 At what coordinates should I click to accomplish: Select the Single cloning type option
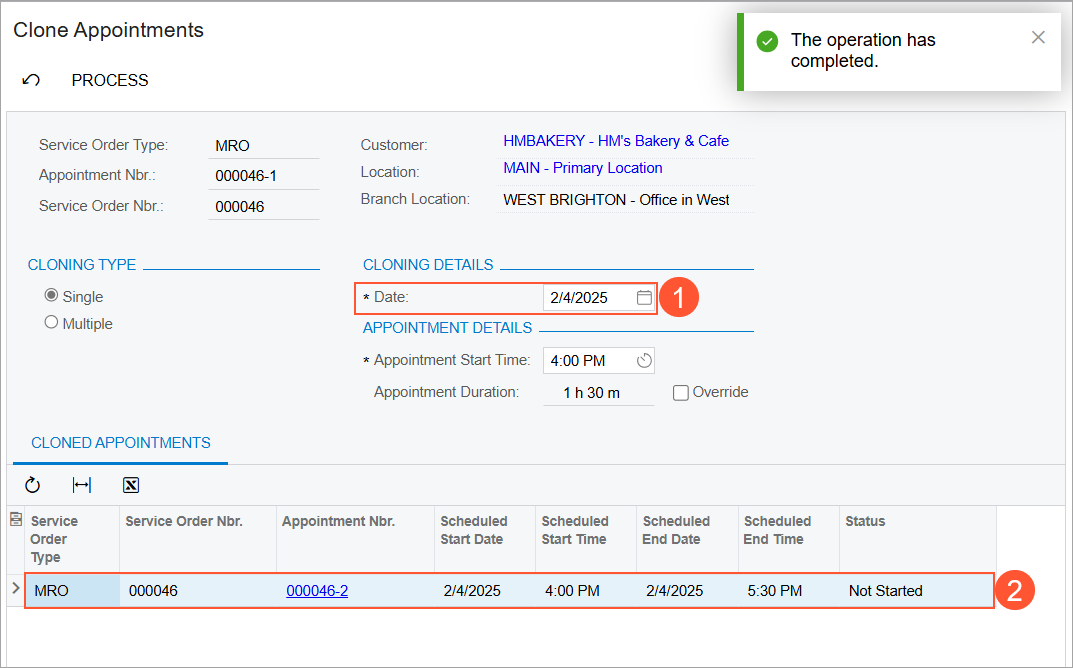pyautogui.click(x=51, y=297)
